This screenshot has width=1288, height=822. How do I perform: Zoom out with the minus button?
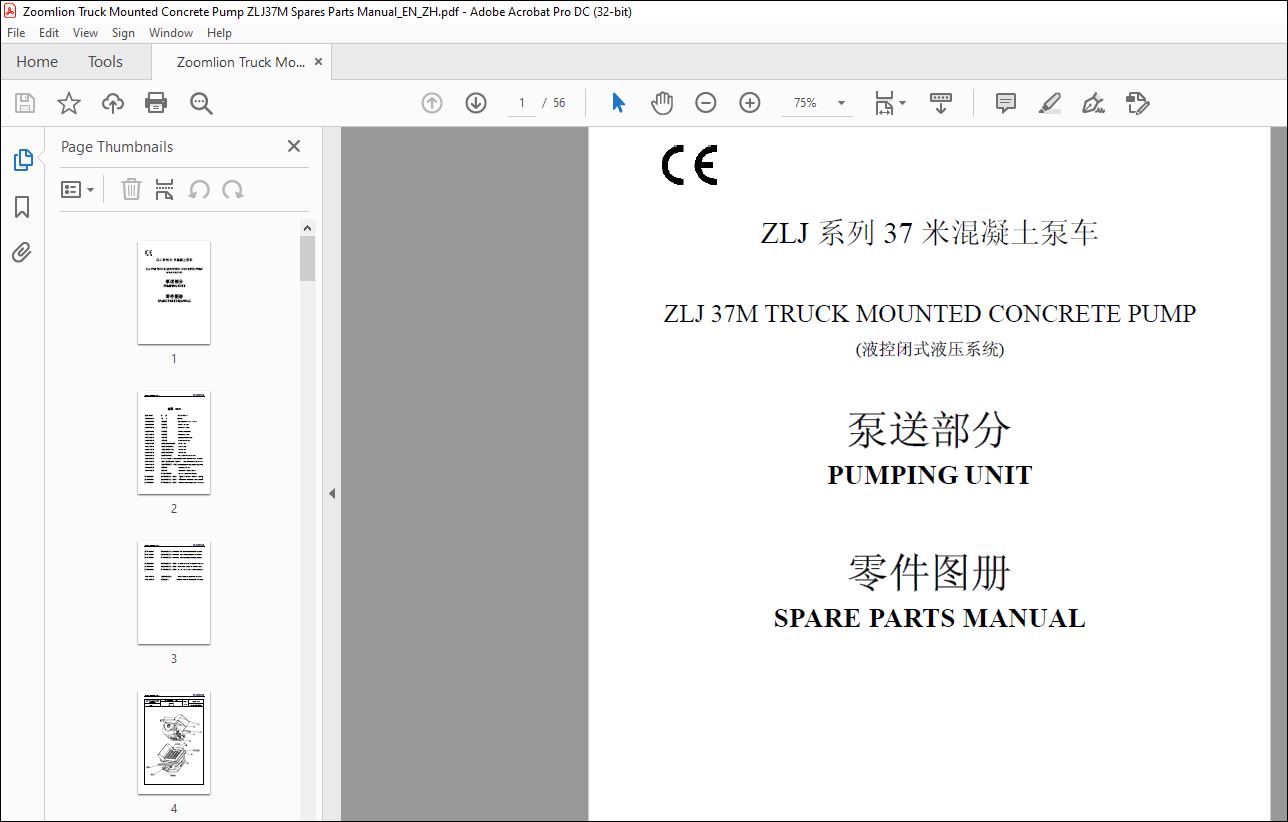click(706, 103)
